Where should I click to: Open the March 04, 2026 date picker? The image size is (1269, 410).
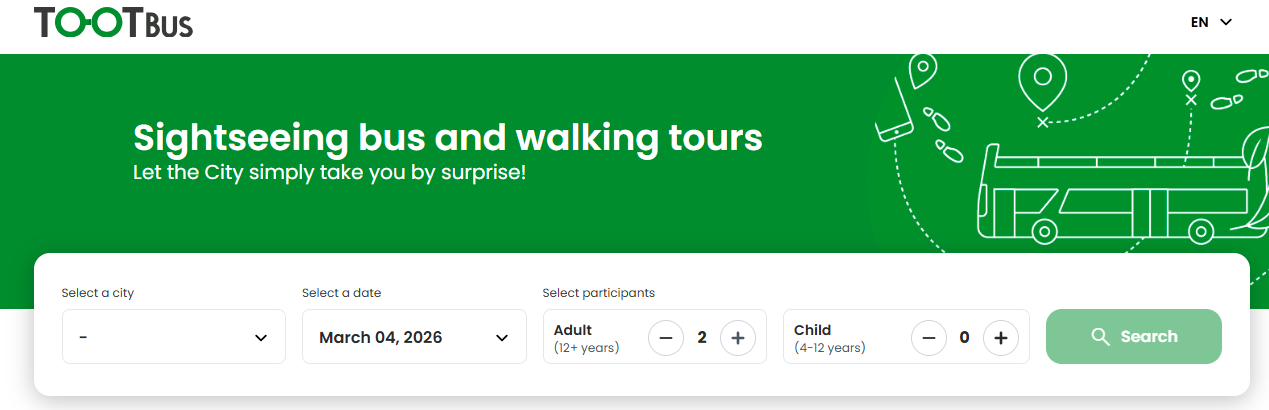click(414, 337)
